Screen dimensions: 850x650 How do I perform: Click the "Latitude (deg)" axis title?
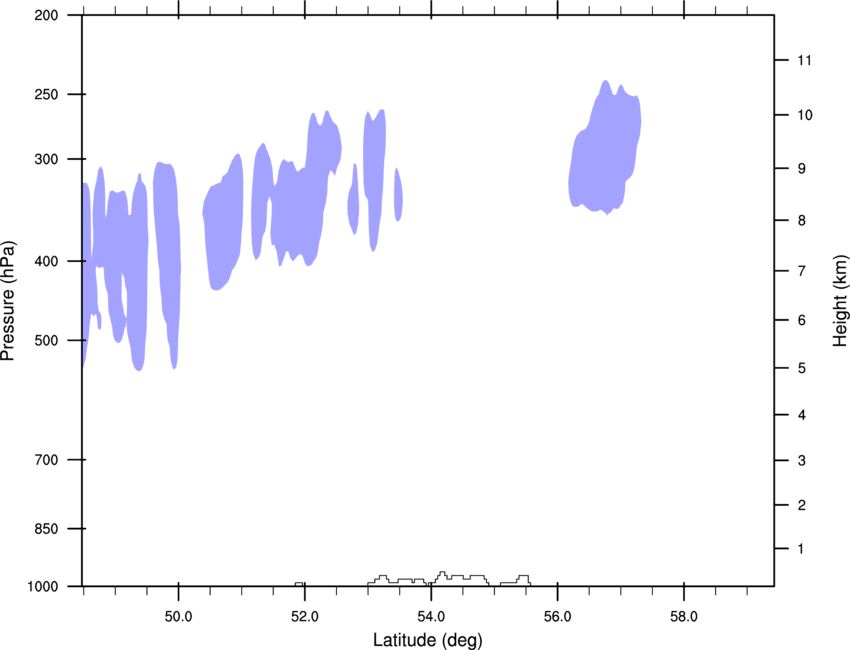[x=427, y=640]
